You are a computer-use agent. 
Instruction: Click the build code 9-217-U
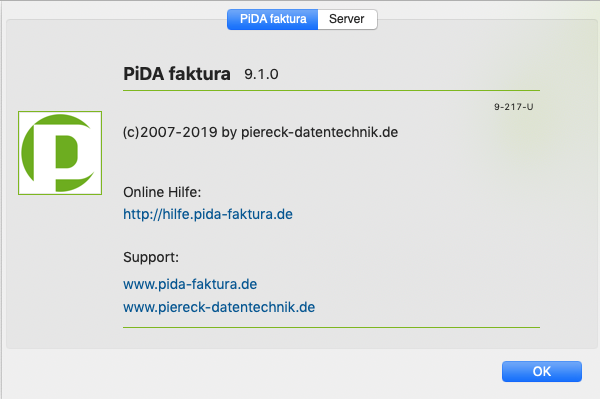pyautogui.click(x=514, y=107)
